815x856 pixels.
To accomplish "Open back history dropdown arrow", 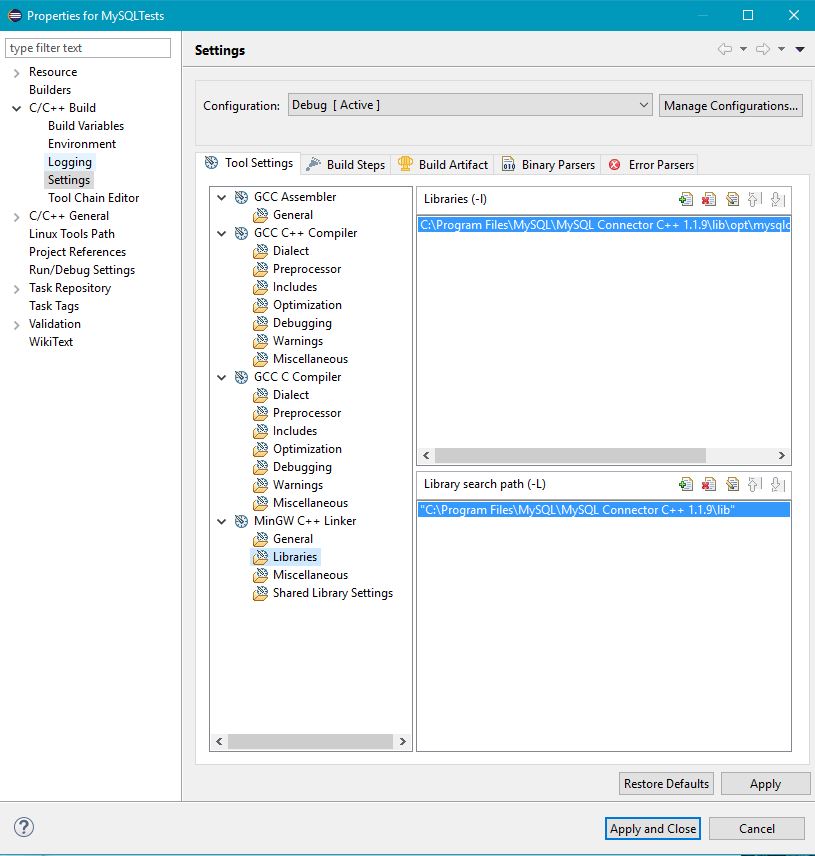I will pos(743,49).
